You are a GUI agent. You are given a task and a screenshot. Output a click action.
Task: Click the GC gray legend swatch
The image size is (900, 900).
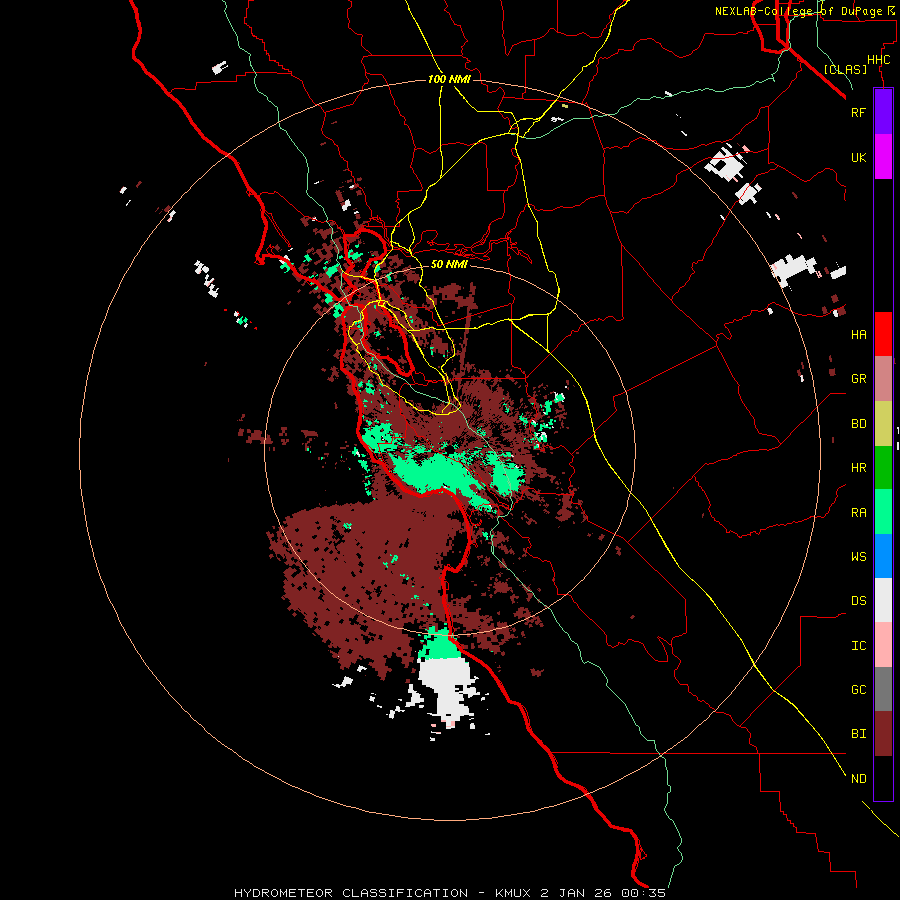tap(883, 689)
